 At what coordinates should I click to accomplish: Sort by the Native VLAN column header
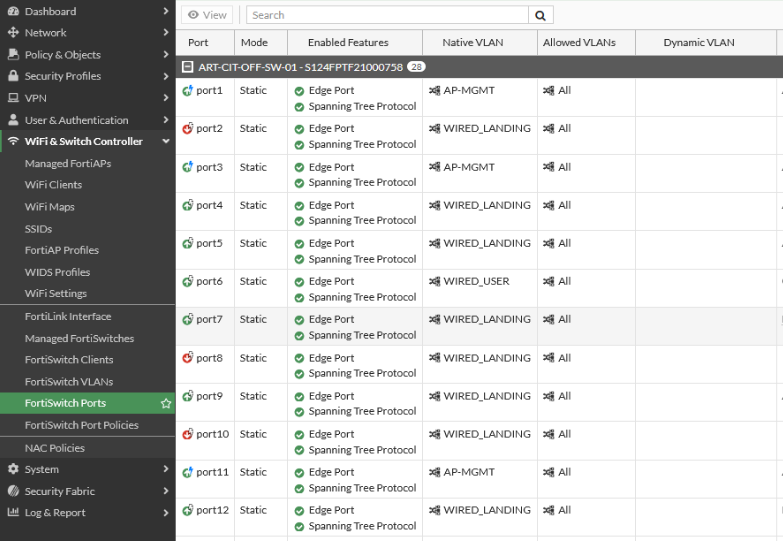(472, 43)
